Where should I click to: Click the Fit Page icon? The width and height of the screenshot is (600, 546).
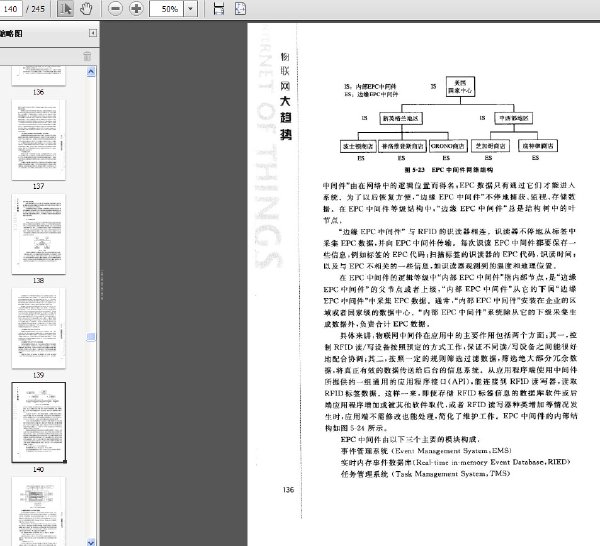coord(240,8)
